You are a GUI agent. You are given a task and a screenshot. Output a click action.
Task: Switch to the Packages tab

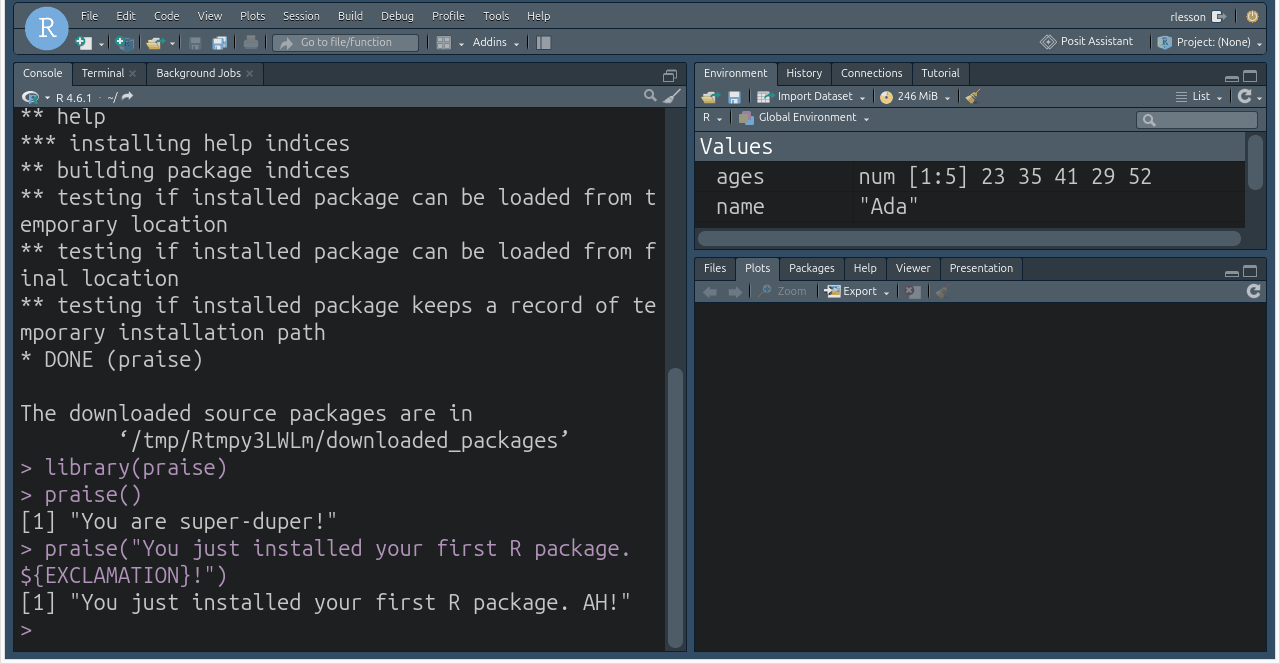(811, 268)
